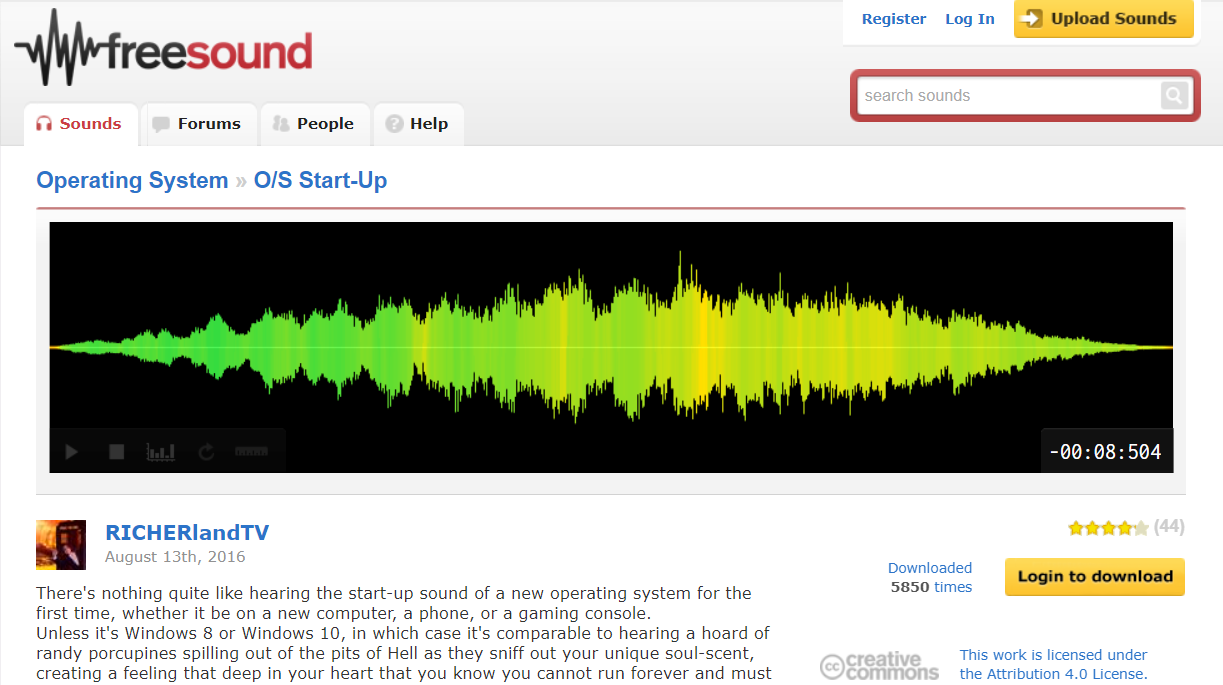
Task: Click the speech bubble icon on the Forums tab
Action: click(x=161, y=124)
